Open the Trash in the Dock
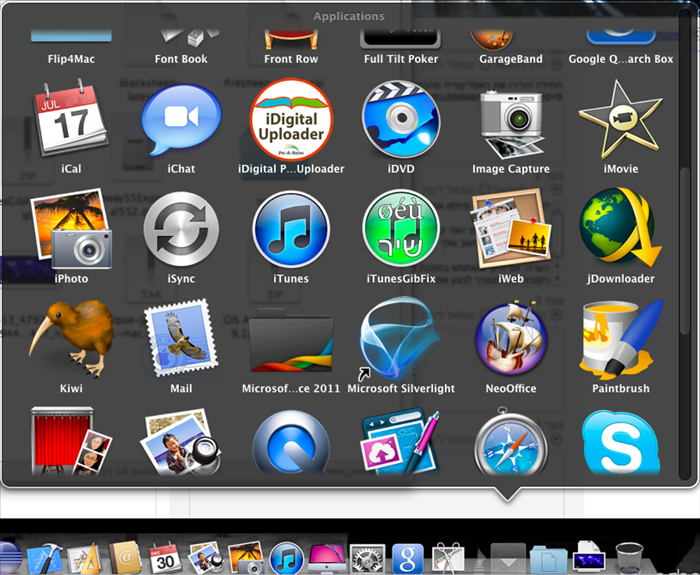The height and width of the screenshot is (575, 700). click(x=629, y=558)
